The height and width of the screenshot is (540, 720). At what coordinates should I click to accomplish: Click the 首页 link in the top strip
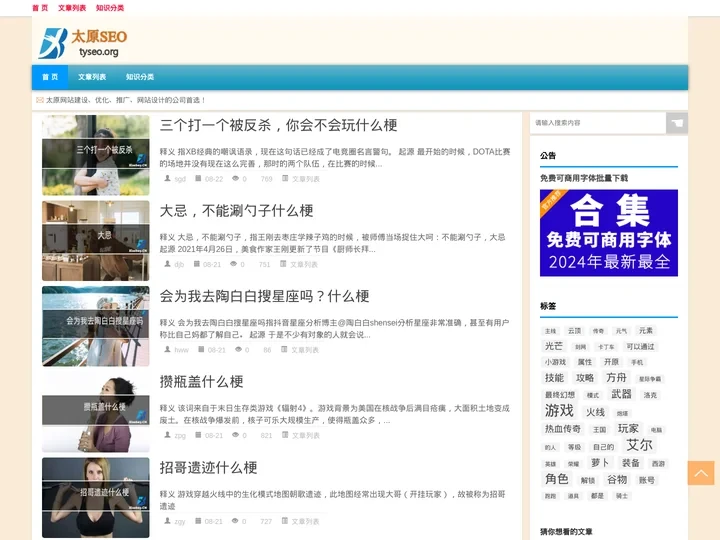pyautogui.click(x=40, y=8)
